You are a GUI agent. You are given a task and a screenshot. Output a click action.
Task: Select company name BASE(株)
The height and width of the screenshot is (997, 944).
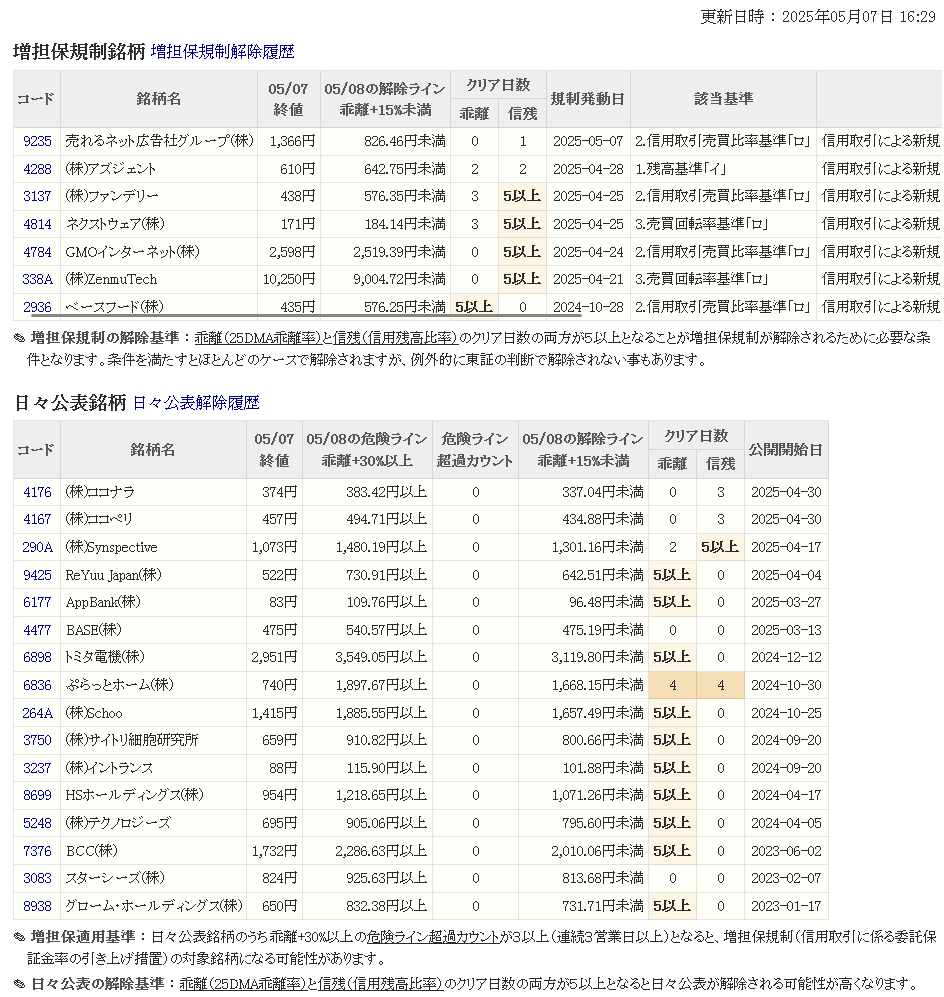point(93,630)
